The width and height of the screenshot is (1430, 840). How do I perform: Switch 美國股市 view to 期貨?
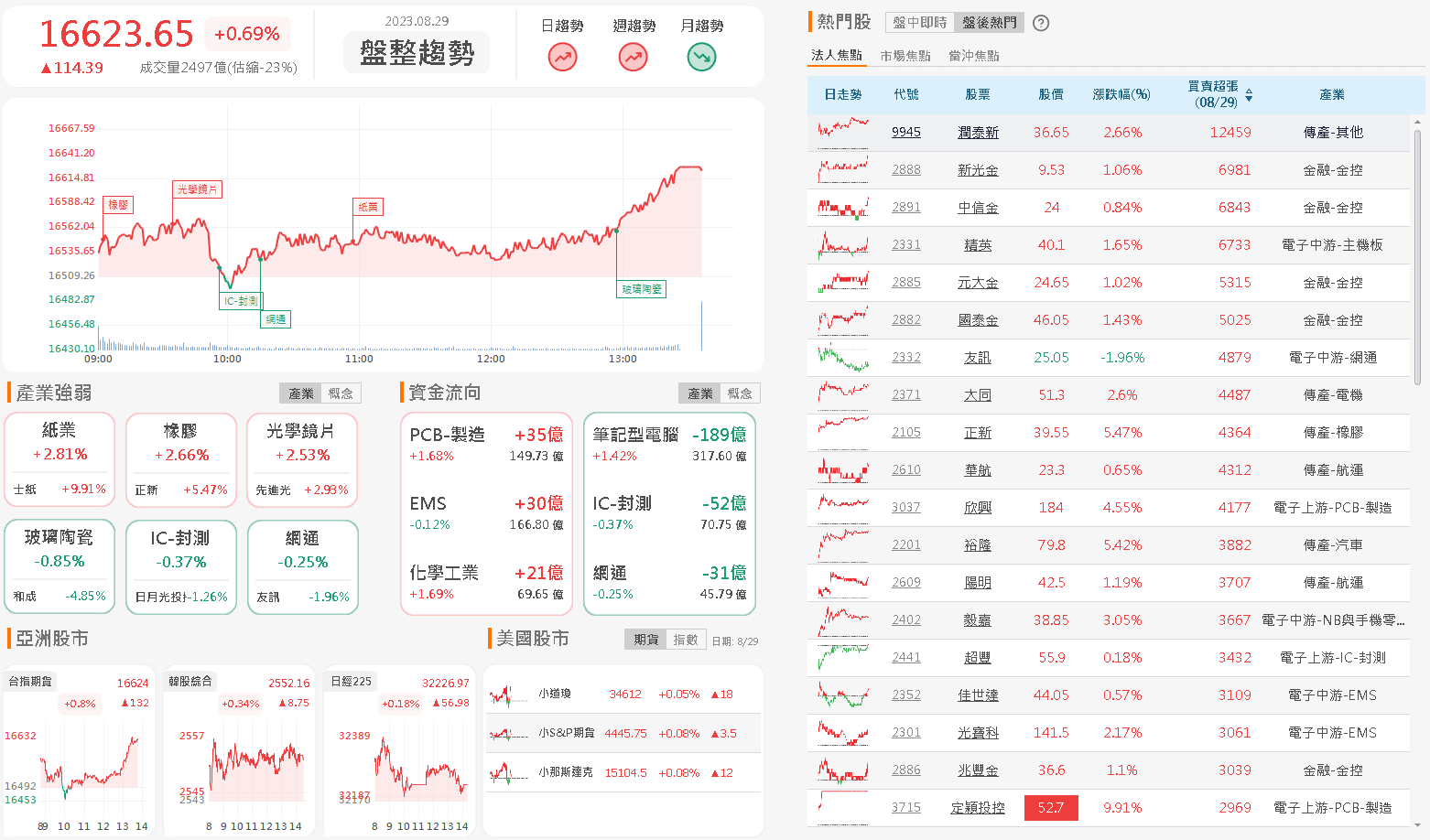tap(645, 640)
